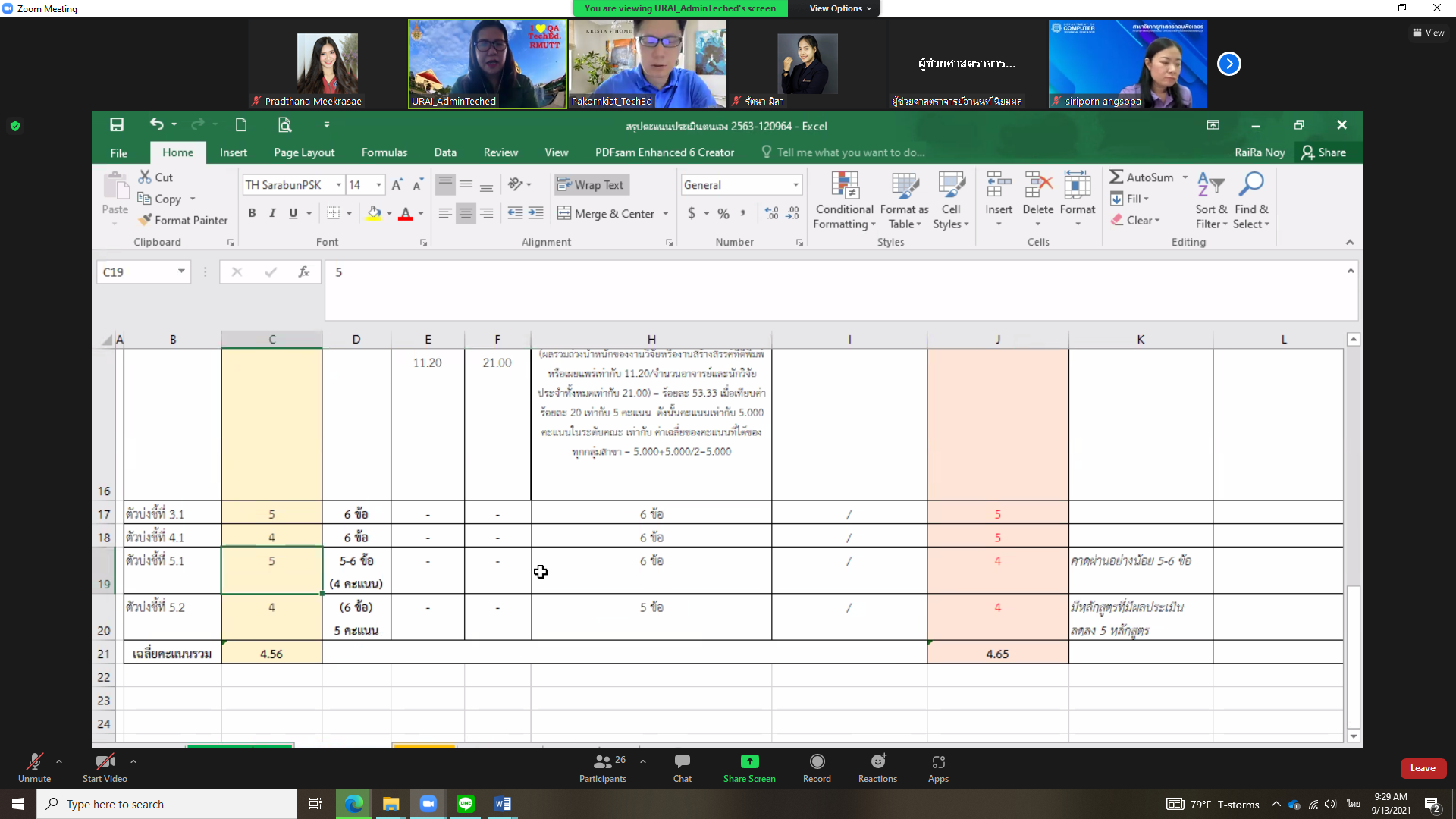Apply yellow Fill Color
This screenshot has height=819, width=1456.
[374, 213]
